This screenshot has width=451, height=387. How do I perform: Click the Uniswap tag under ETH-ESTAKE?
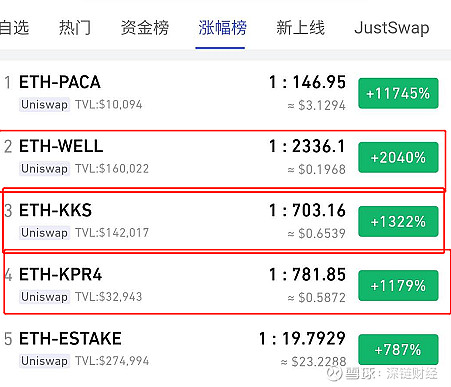(44, 361)
